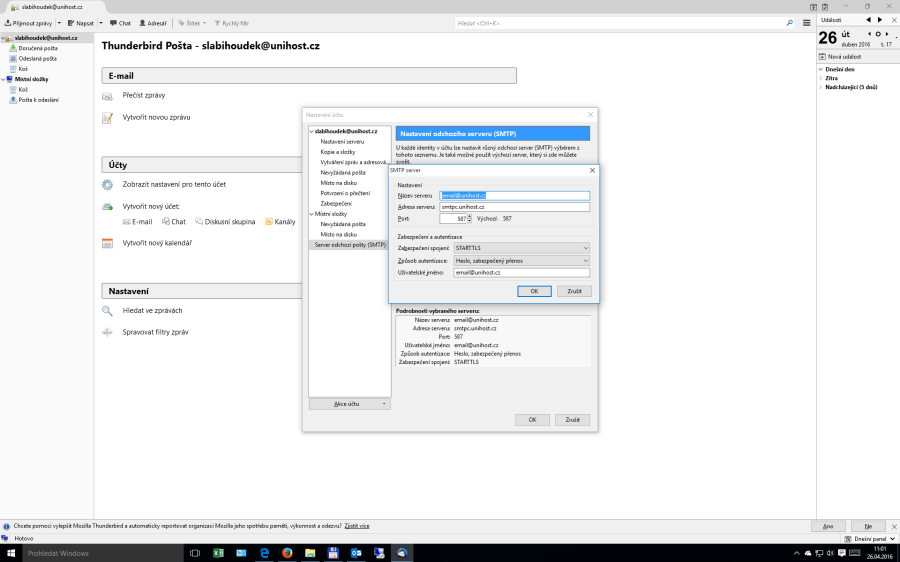
Task: Click the search magnifier icon
Action: point(790,23)
